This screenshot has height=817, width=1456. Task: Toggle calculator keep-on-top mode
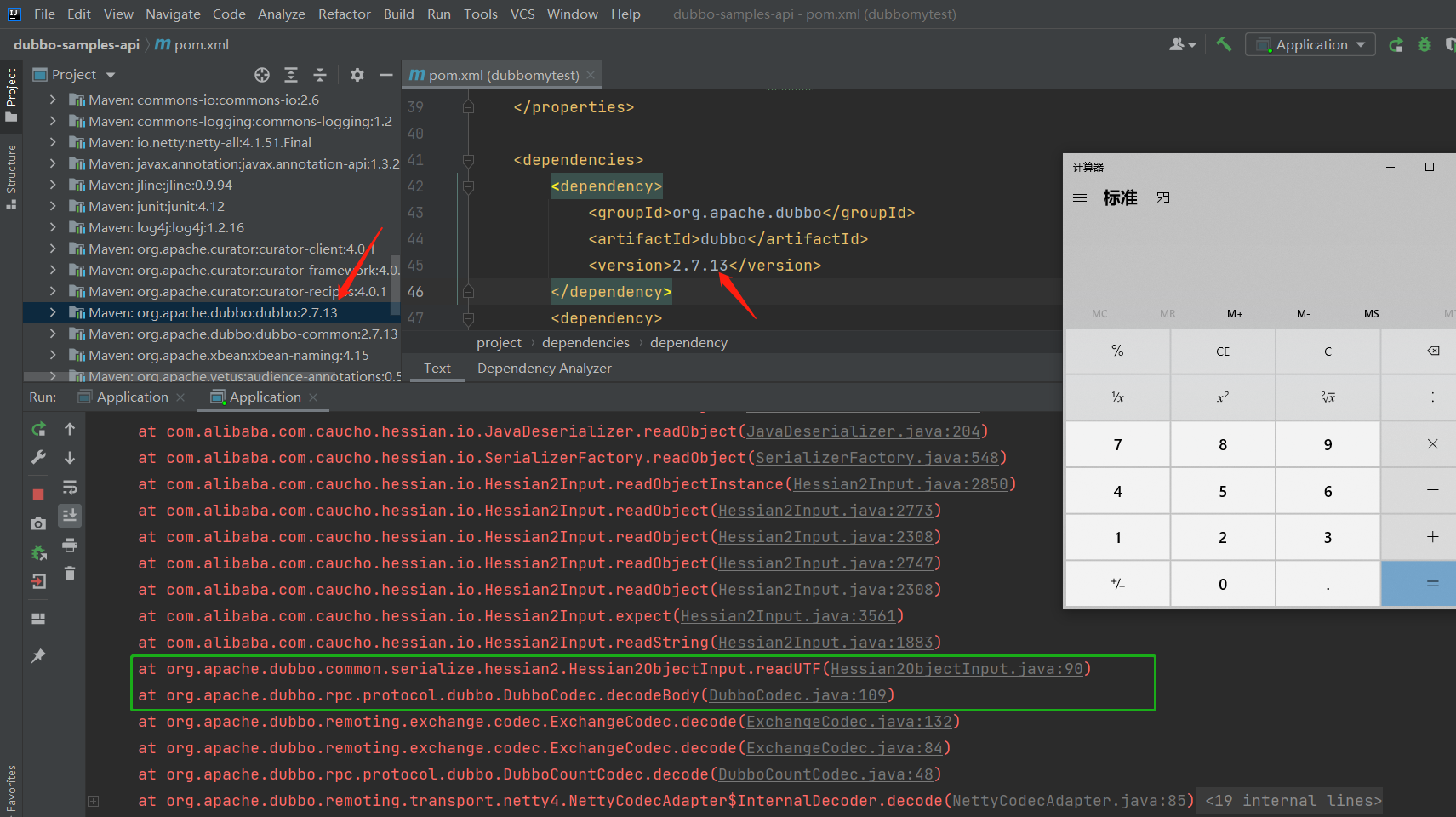coord(1163,197)
